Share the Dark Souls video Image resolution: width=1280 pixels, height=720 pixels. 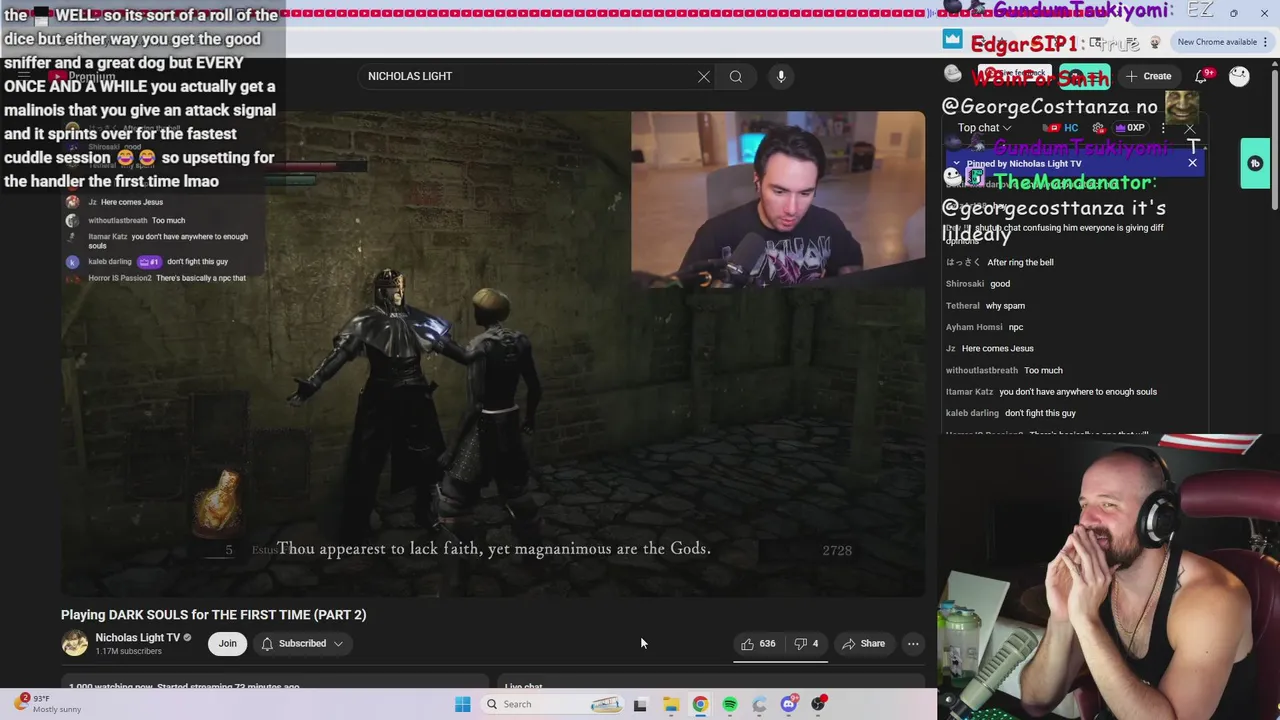coord(864,644)
